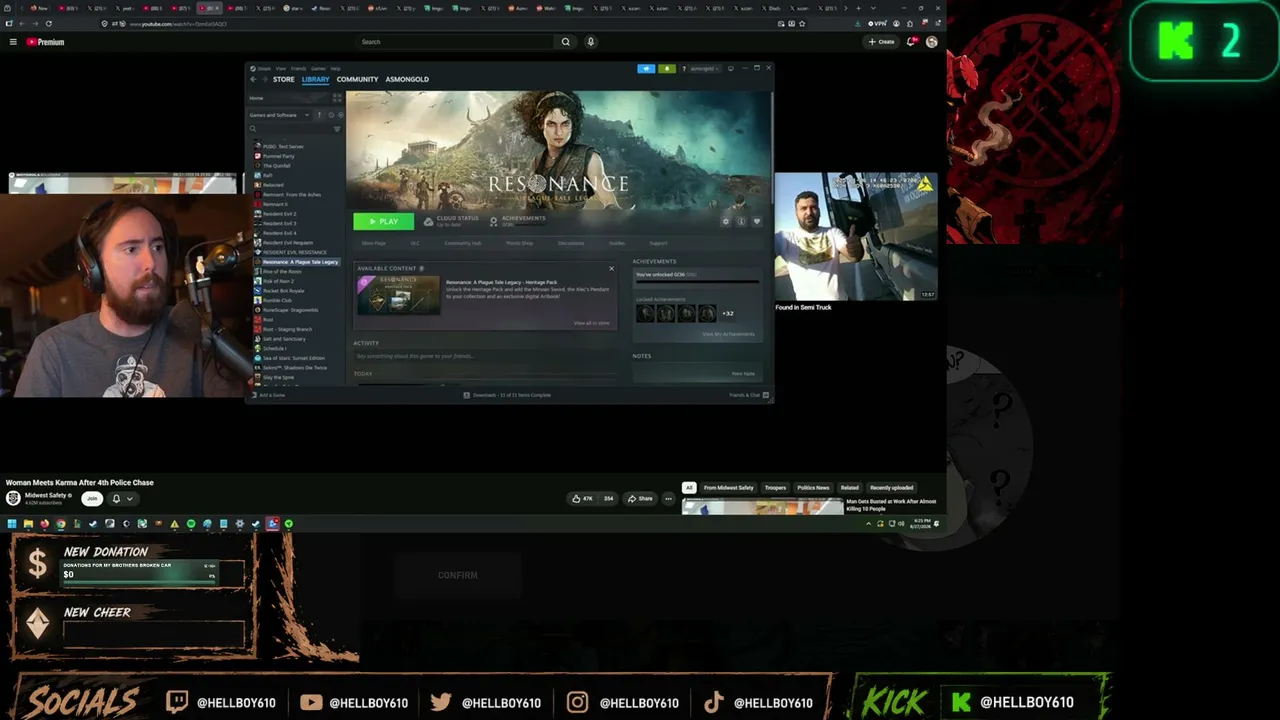This screenshot has height=720, width=1280.
Task: Select the 'Politics News' filter chip
Action: (813, 488)
